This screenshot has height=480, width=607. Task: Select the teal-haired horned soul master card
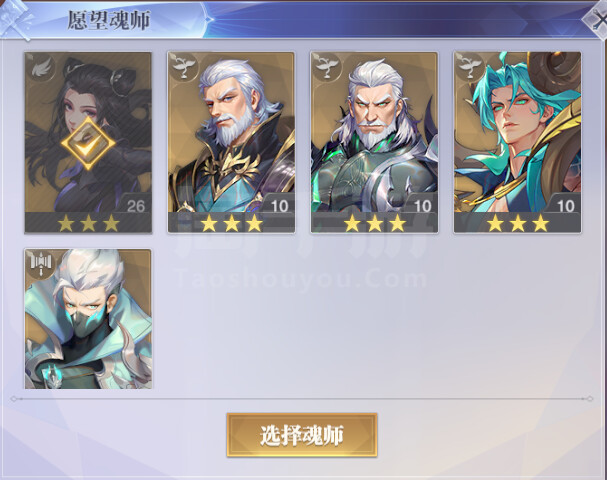click(x=518, y=143)
